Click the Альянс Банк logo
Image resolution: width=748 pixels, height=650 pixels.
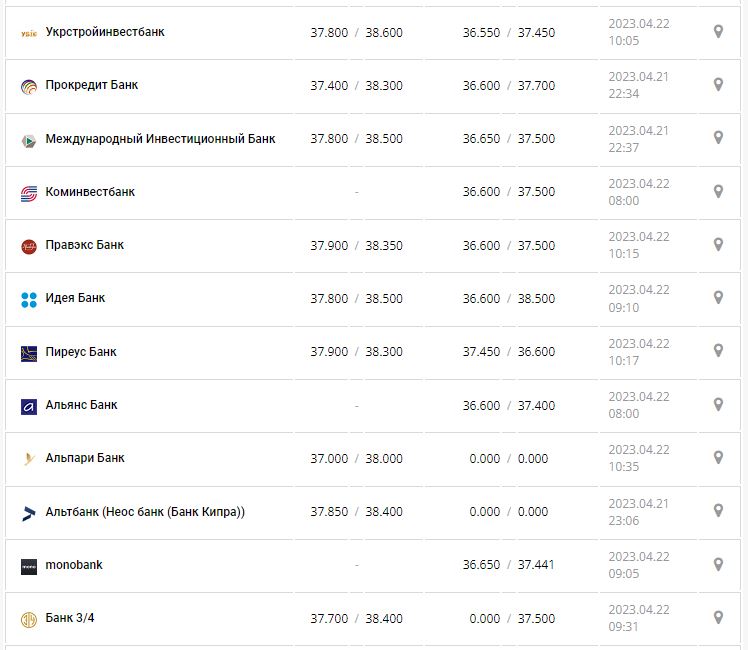click(28, 406)
